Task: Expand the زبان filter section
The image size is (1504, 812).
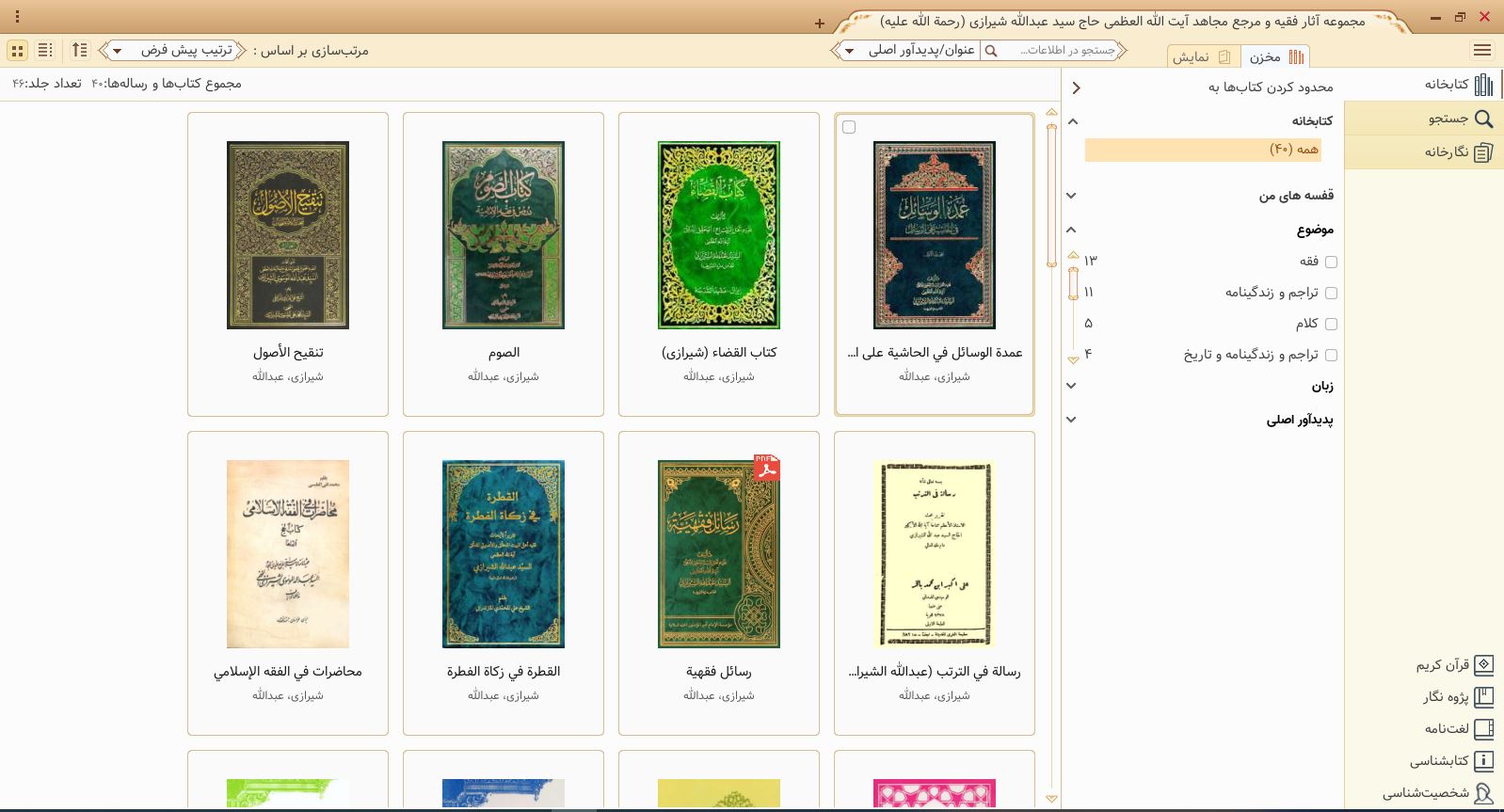Action: [x=1071, y=386]
